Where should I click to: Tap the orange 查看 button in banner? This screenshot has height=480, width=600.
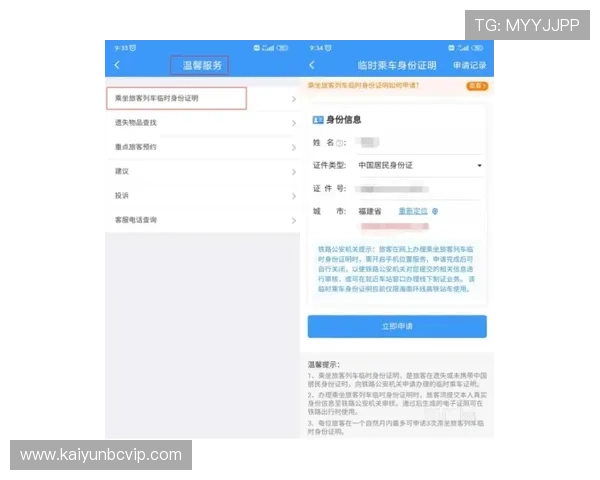pyautogui.click(x=477, y=86)
